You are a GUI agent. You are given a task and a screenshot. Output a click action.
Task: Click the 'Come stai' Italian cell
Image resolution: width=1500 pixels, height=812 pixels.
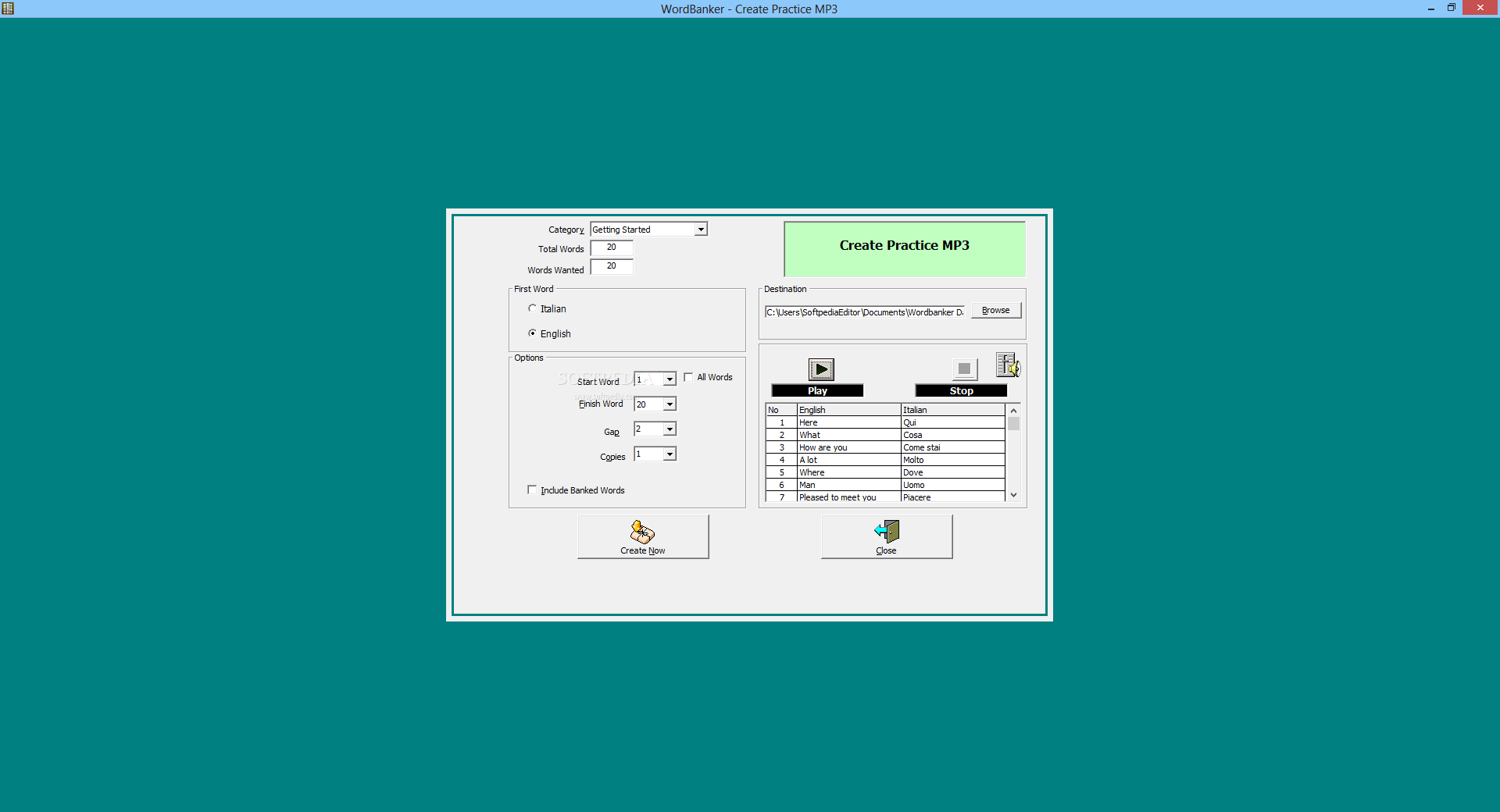pyautogui.click(x=952, y=447)
